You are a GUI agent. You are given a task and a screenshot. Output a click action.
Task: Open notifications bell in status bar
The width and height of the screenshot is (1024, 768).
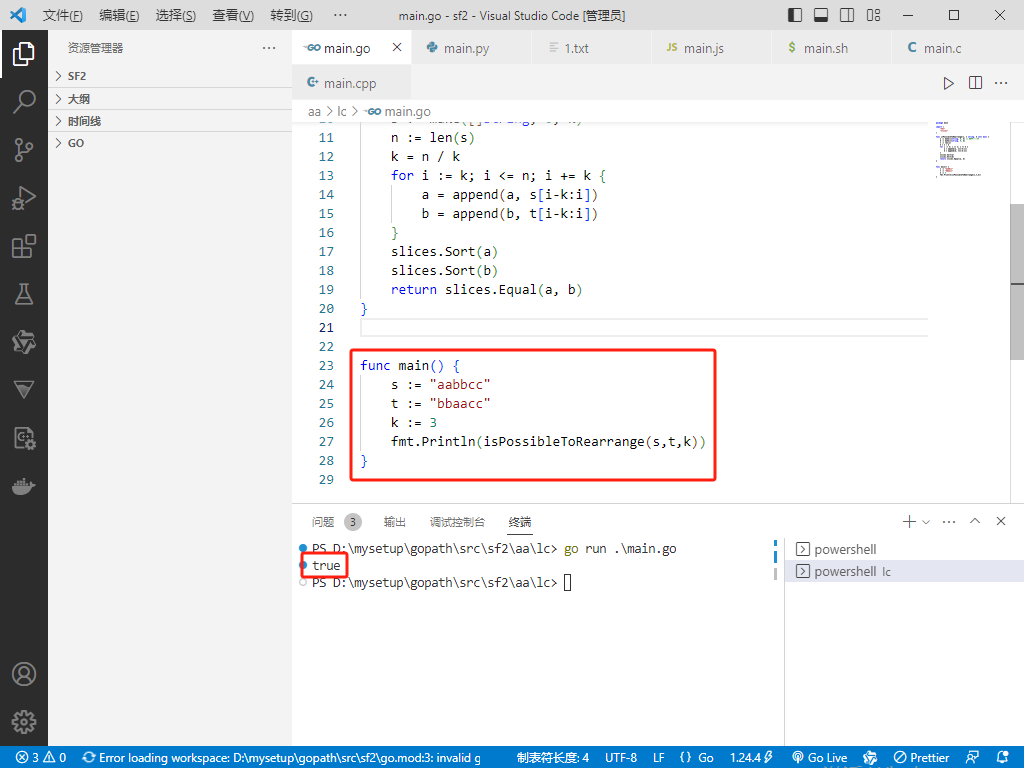tap(1003, 758)
